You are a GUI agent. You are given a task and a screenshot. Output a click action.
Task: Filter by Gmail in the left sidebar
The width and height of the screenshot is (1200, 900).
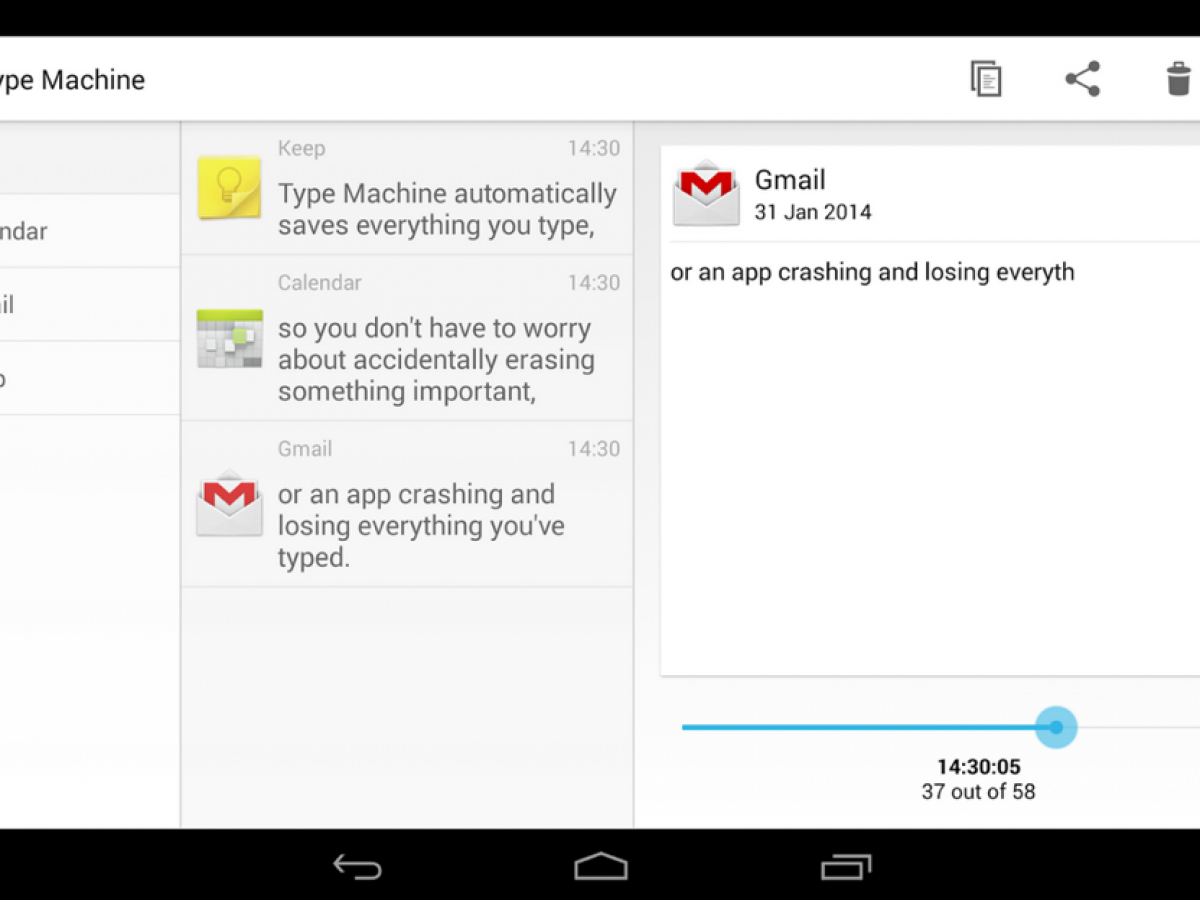tap(40, 304)
